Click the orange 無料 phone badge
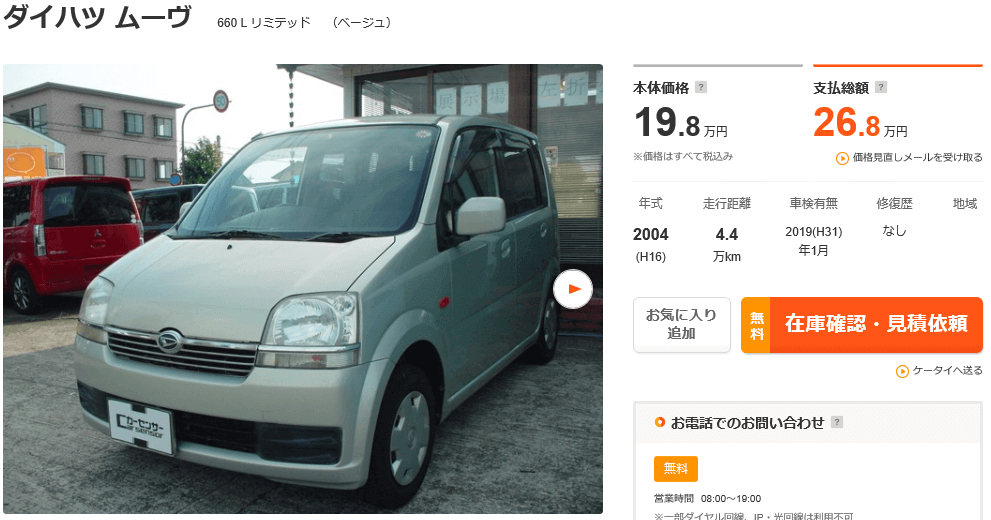The width and height of the screenshot is (991, 520). point(676,469)
